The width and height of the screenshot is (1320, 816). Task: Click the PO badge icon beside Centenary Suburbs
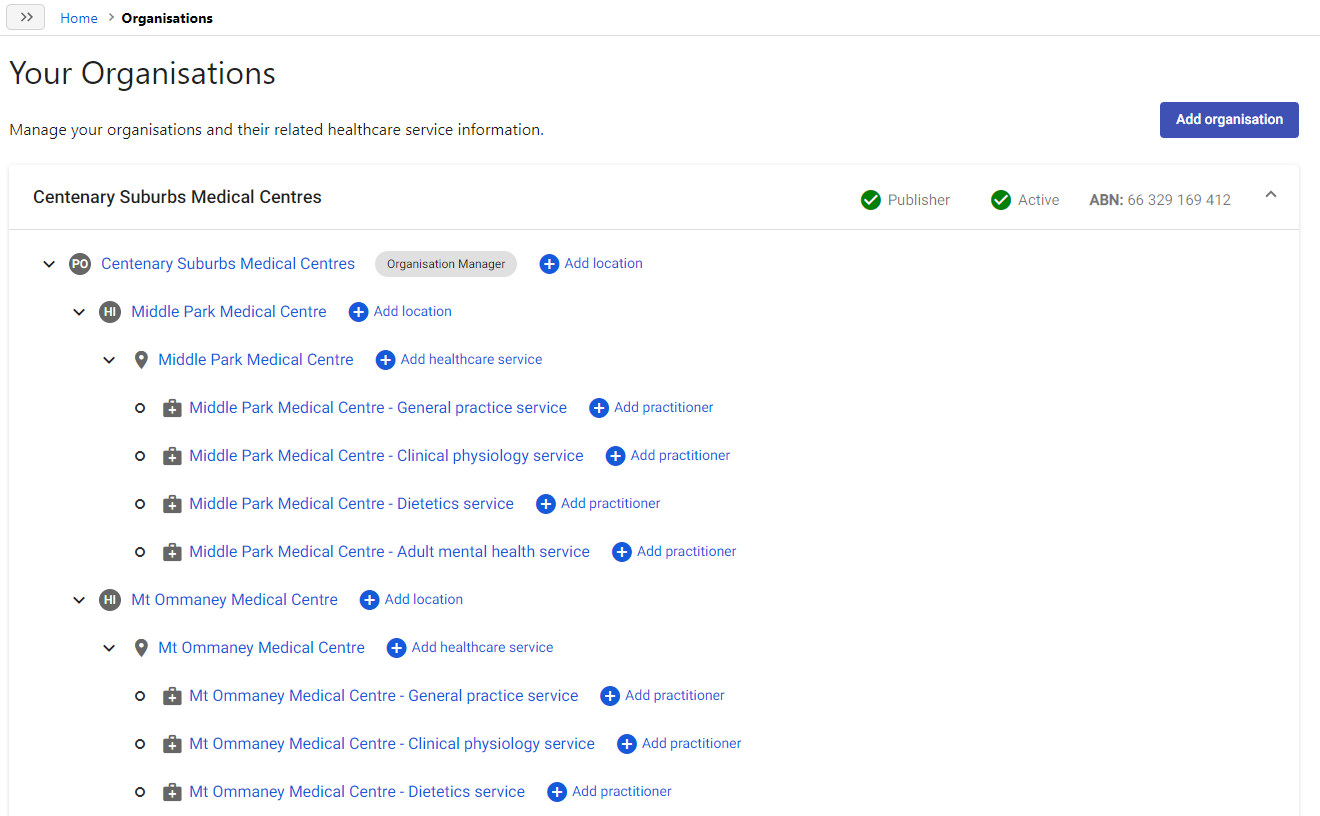coord(79,264)
